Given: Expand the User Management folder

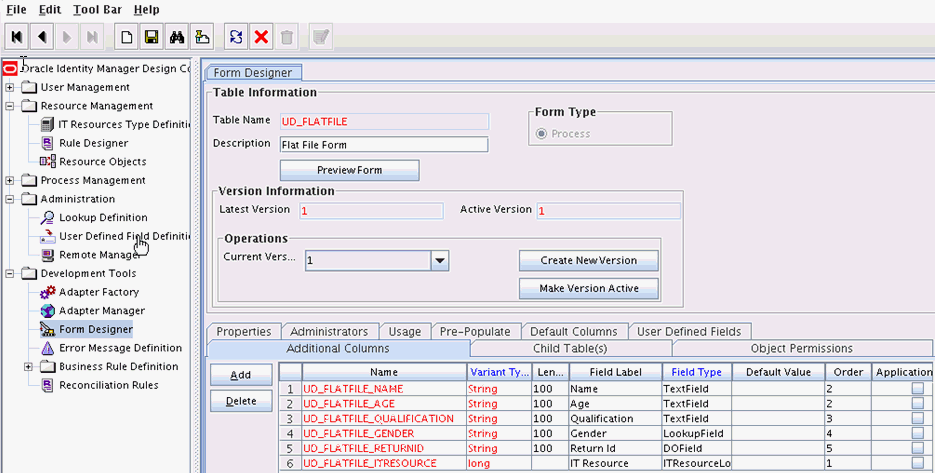Looking at the screenshot, I should pyautogui.click(x=10, y=88).
